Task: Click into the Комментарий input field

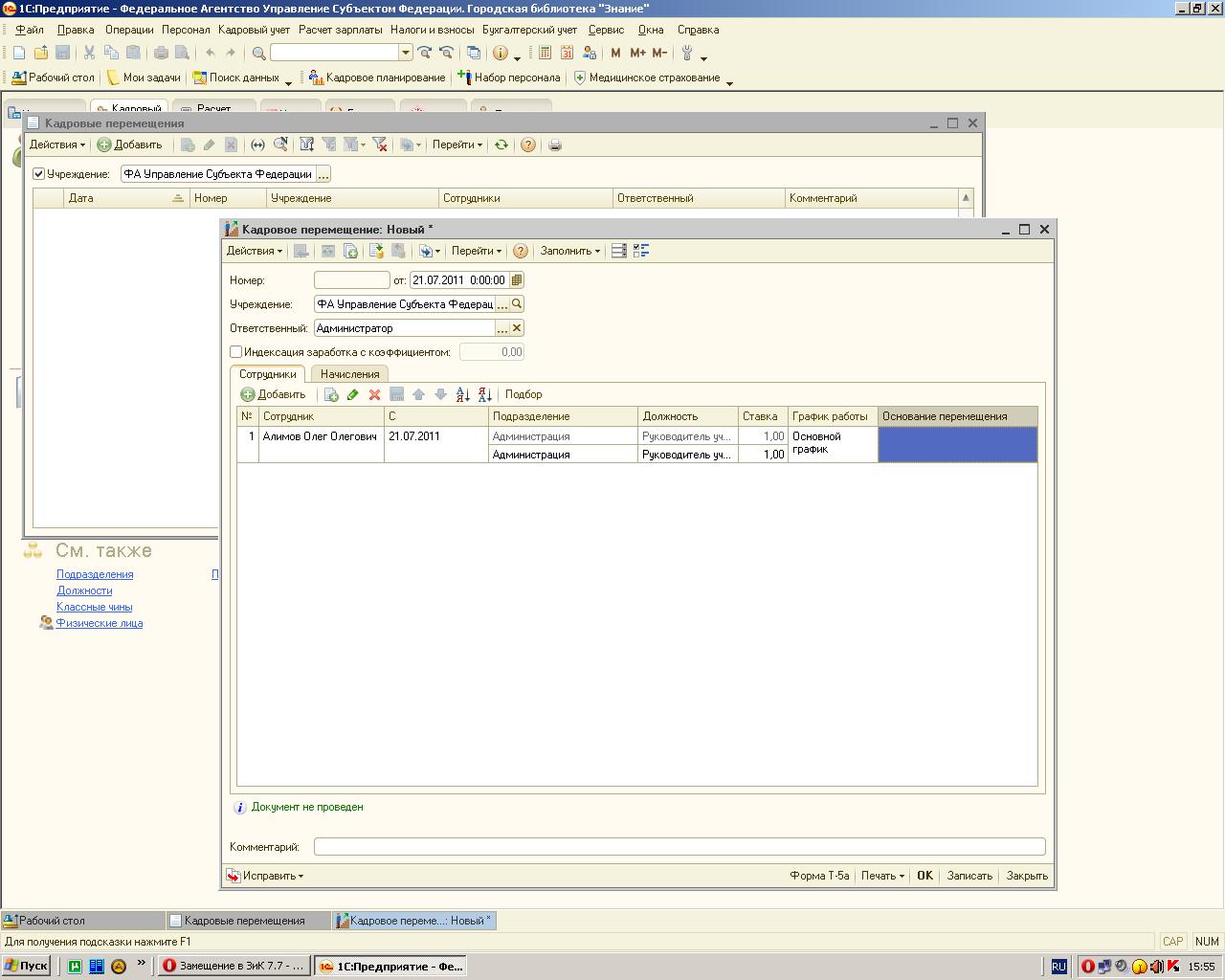Action: pos(679,847)
